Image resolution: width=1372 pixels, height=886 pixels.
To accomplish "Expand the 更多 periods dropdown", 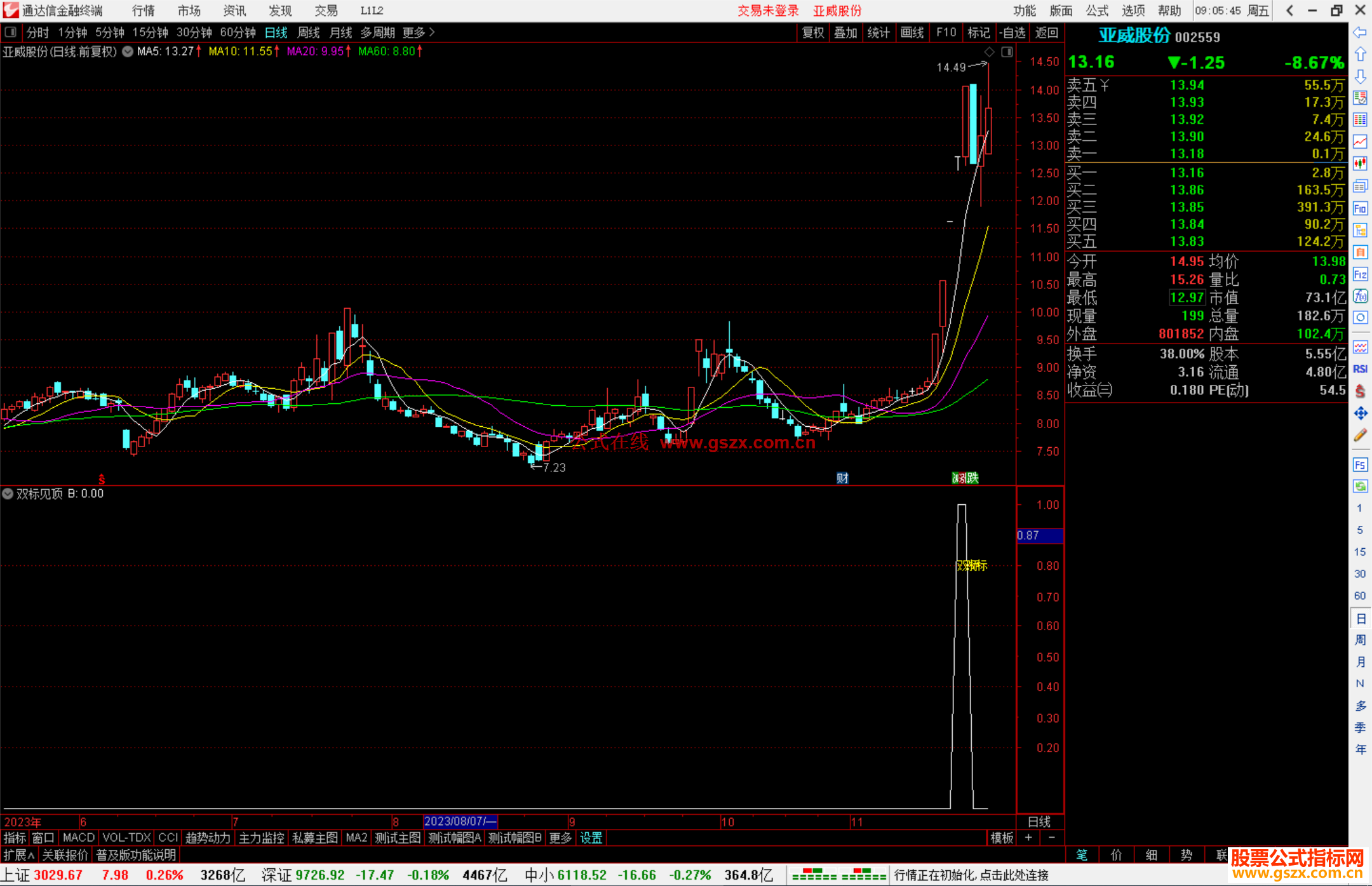I will (418, 32).
